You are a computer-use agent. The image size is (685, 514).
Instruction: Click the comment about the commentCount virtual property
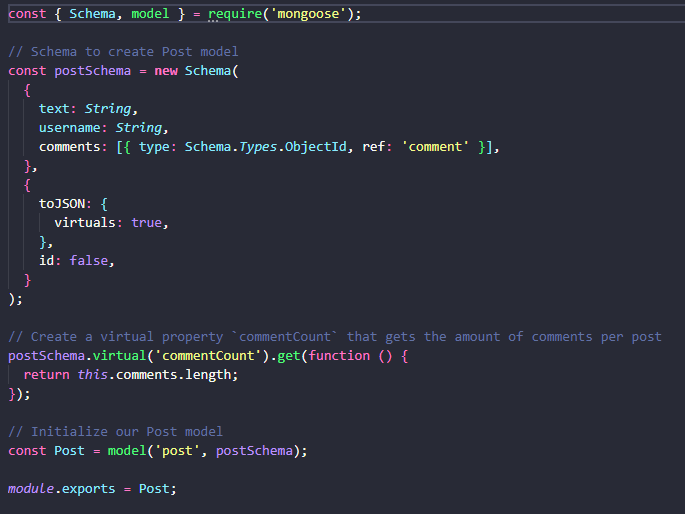(x=335, y=337)
